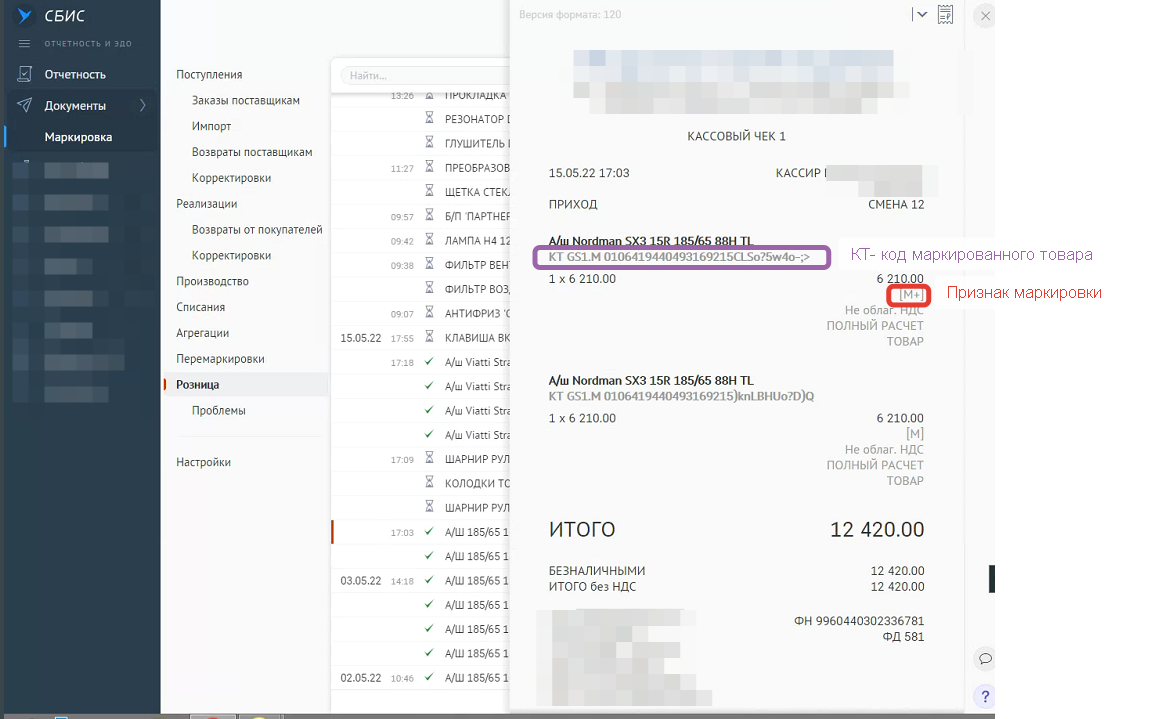1154x719 pixels.
Task: Click the Отчетность report icon in sidebar
Action: (x=25, y=74)
